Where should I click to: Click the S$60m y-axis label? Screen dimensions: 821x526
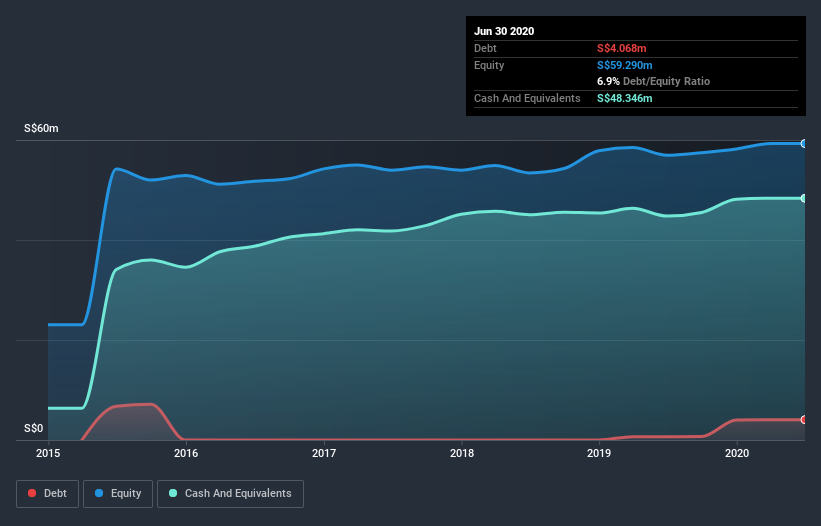point(41,128)
